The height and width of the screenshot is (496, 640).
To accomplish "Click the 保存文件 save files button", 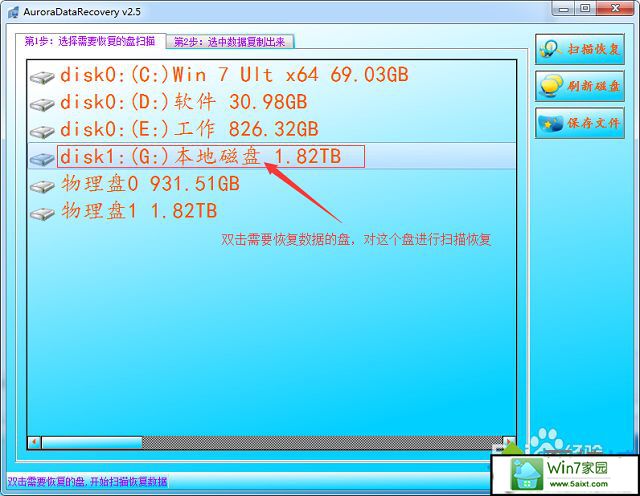I will pos(580,123).
